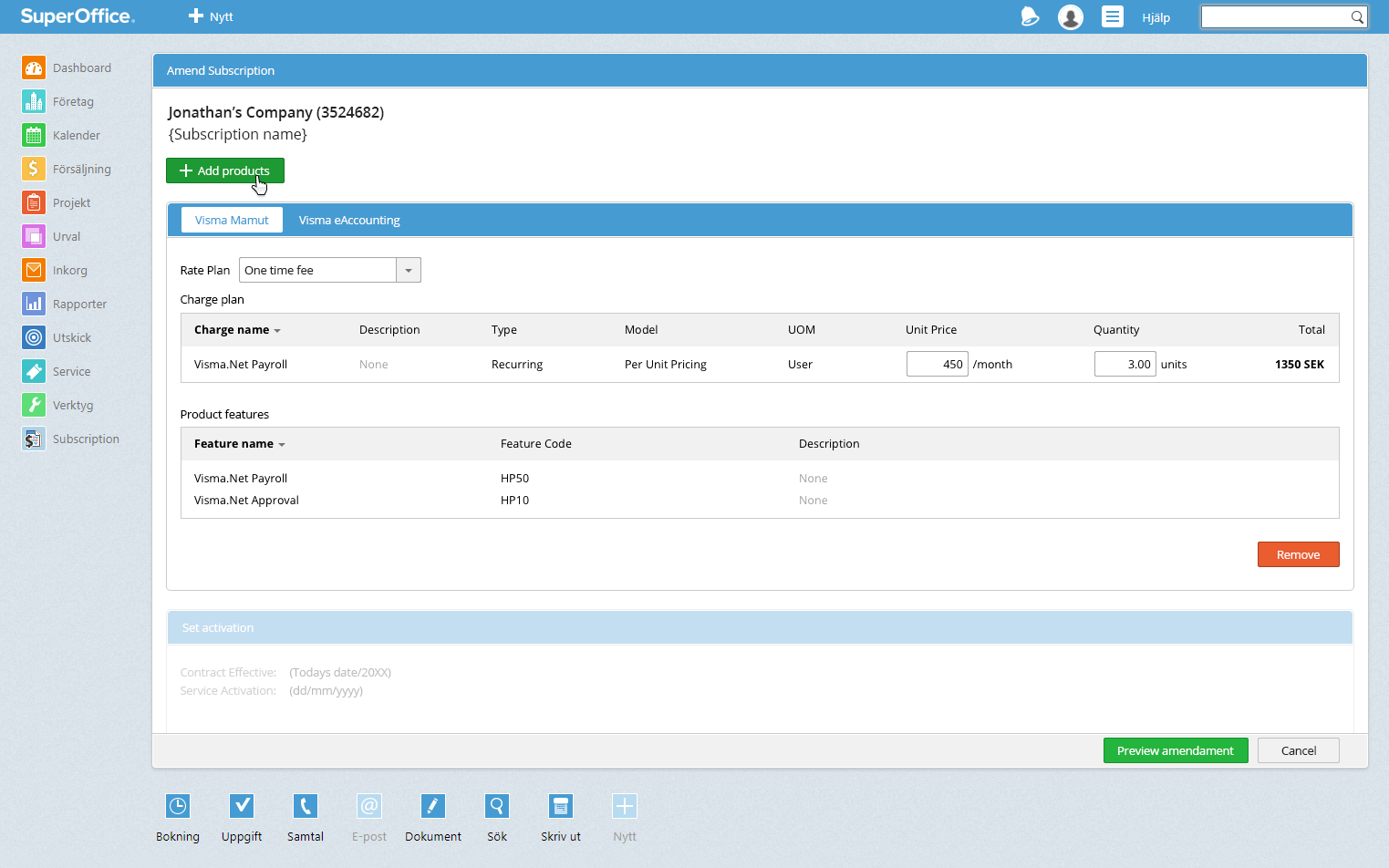Screen dimensions: 1389x868
Task: Open the Försäljning sales icon
Action: pyautogui.click(x=34, y=169)
